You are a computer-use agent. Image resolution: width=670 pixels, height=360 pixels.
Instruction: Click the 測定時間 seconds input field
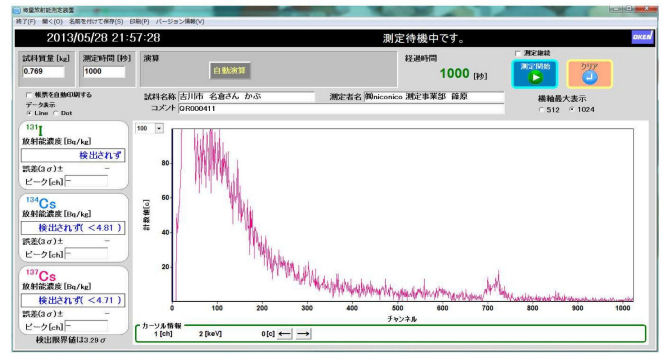click(104, 71)
